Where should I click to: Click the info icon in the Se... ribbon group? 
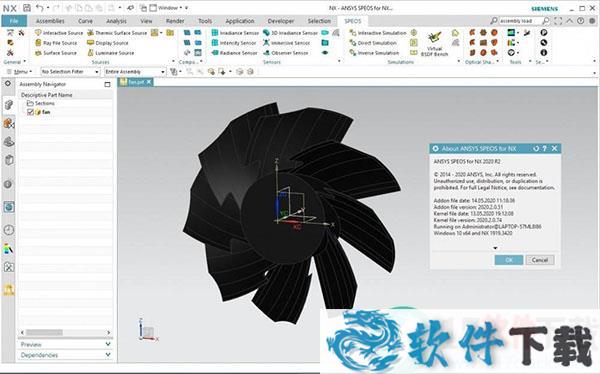click(544, 53)
